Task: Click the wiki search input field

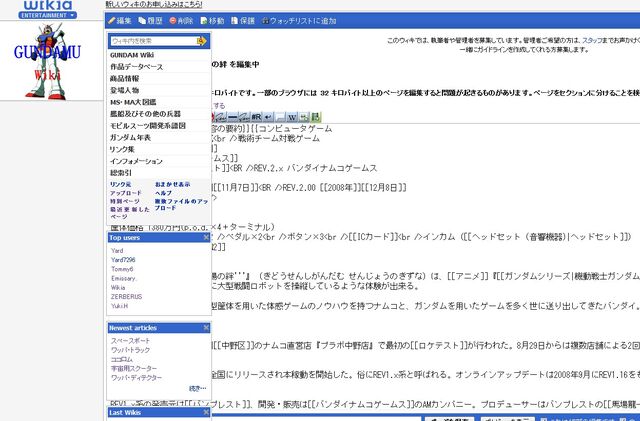Action: pyautogui.click(x=153, y=41)
